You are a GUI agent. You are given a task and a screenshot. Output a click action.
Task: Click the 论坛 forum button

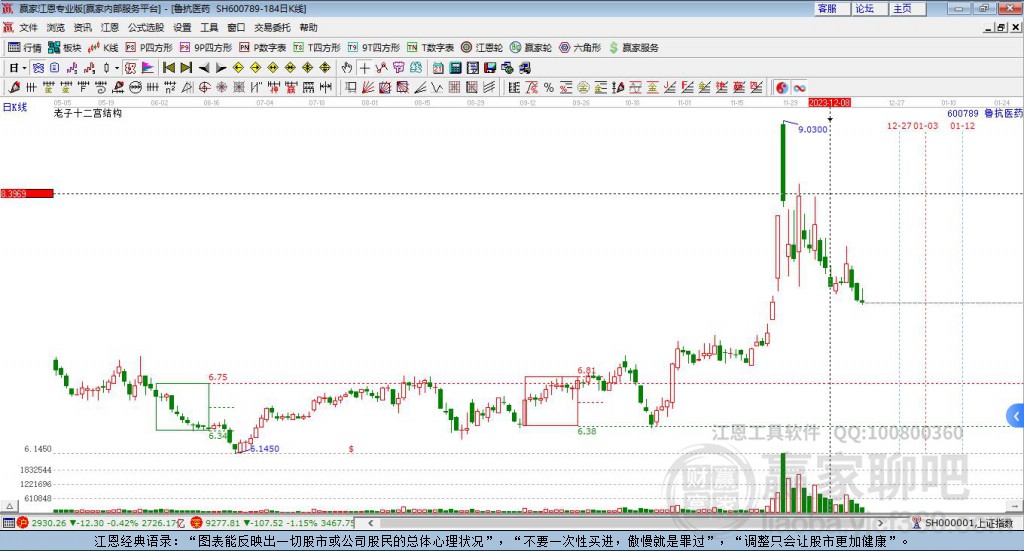click(x=870, y=8)
